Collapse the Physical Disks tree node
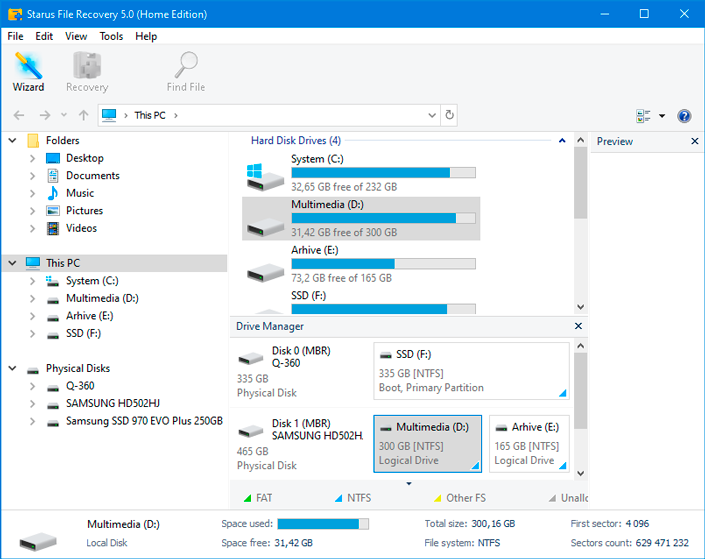Screen dimensions: 705x559 pos(13,368)
